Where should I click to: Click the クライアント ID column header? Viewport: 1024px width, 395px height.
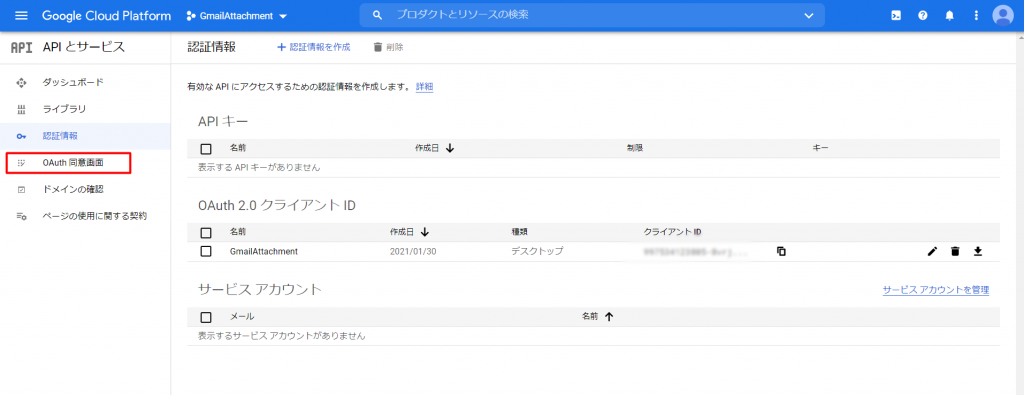tap(672, 232)
